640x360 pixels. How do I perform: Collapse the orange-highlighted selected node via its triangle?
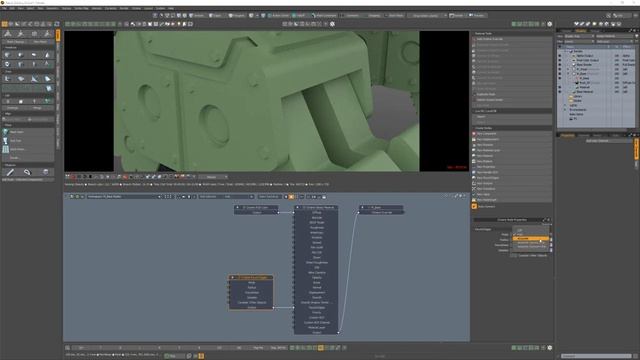point(233,278)
